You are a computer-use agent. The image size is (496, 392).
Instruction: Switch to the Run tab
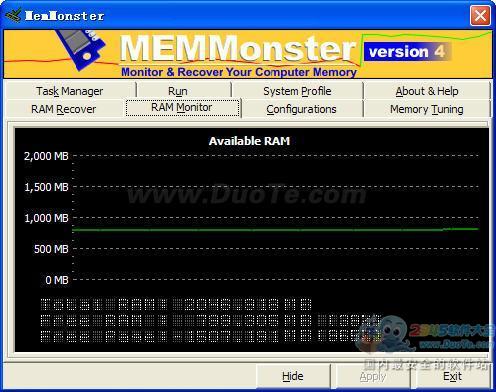[x=178, y=91]
